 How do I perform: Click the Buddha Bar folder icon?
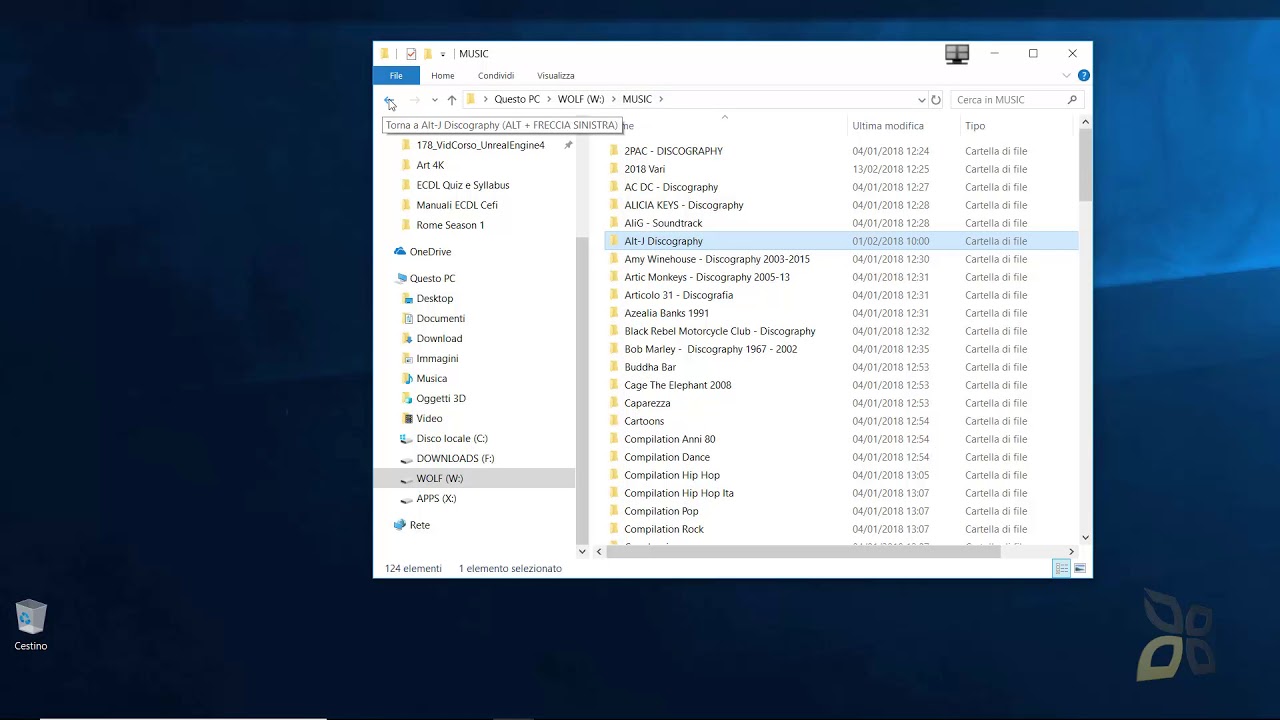[x=615, y=367]
